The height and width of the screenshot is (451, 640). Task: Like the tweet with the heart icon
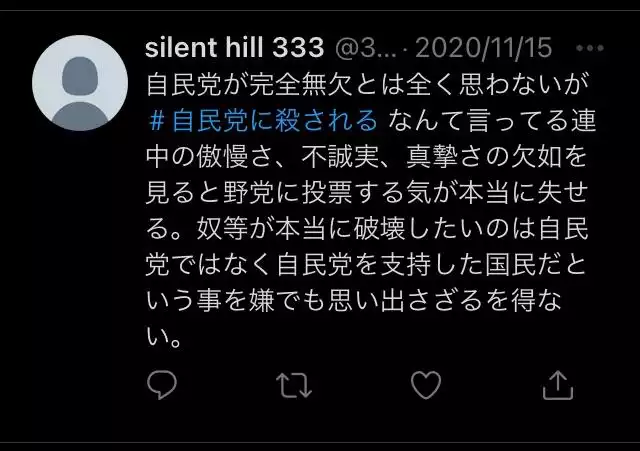(x=426, y=385)
